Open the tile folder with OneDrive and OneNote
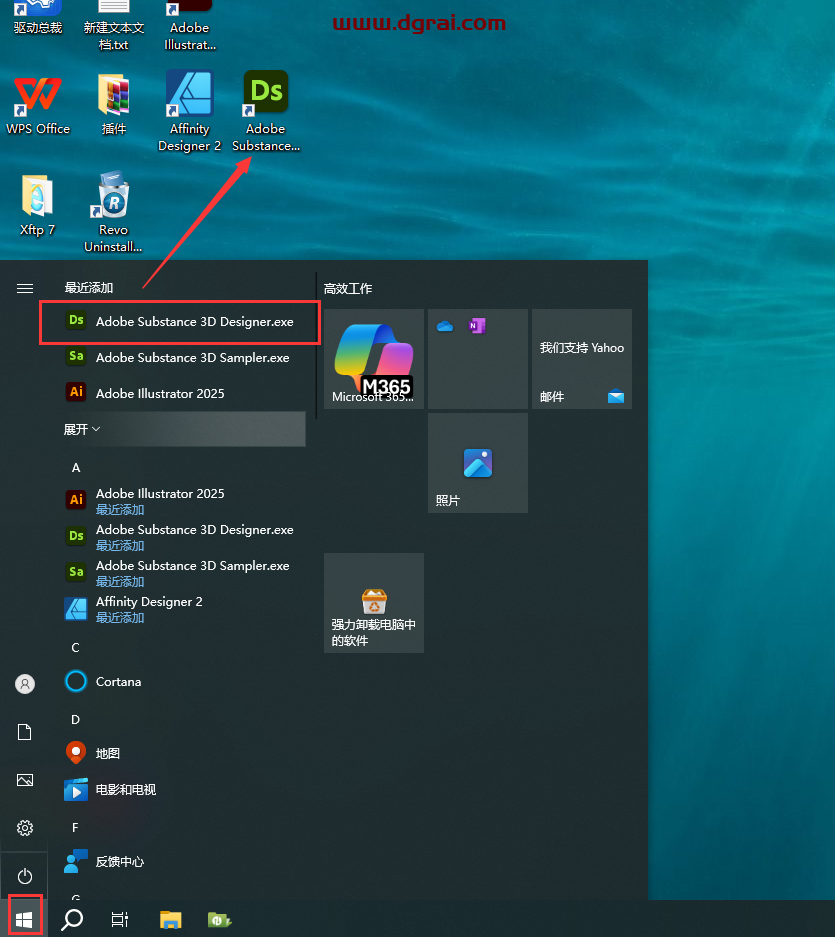The width and height of the screenshot is (835, 937). 478,359
